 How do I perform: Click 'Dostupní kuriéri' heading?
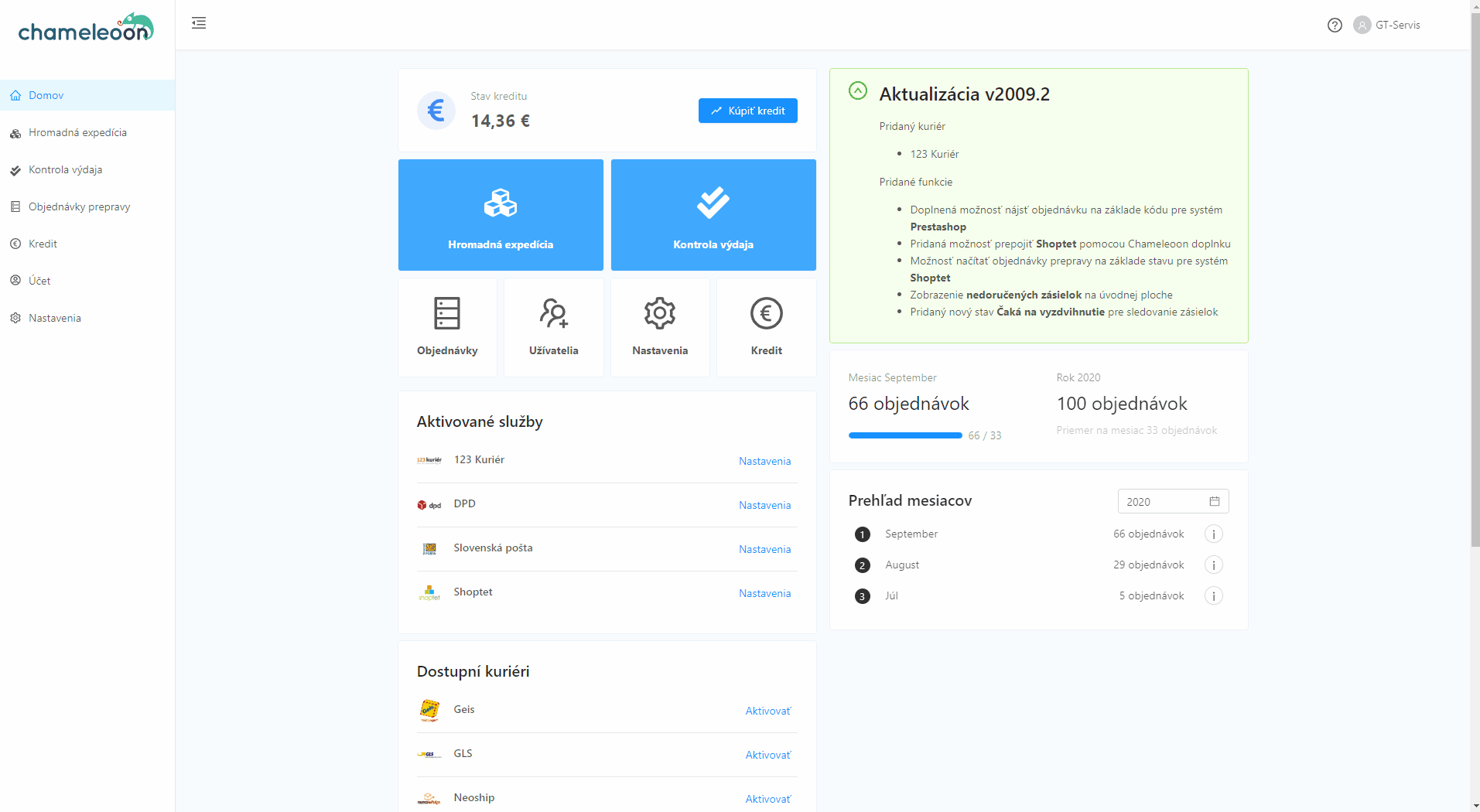click(x=473, y=671)
